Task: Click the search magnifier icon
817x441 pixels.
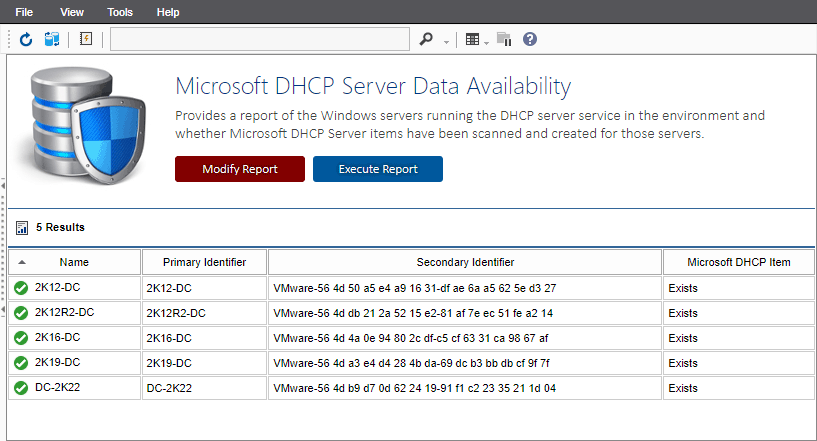Action: click(426, 39)
